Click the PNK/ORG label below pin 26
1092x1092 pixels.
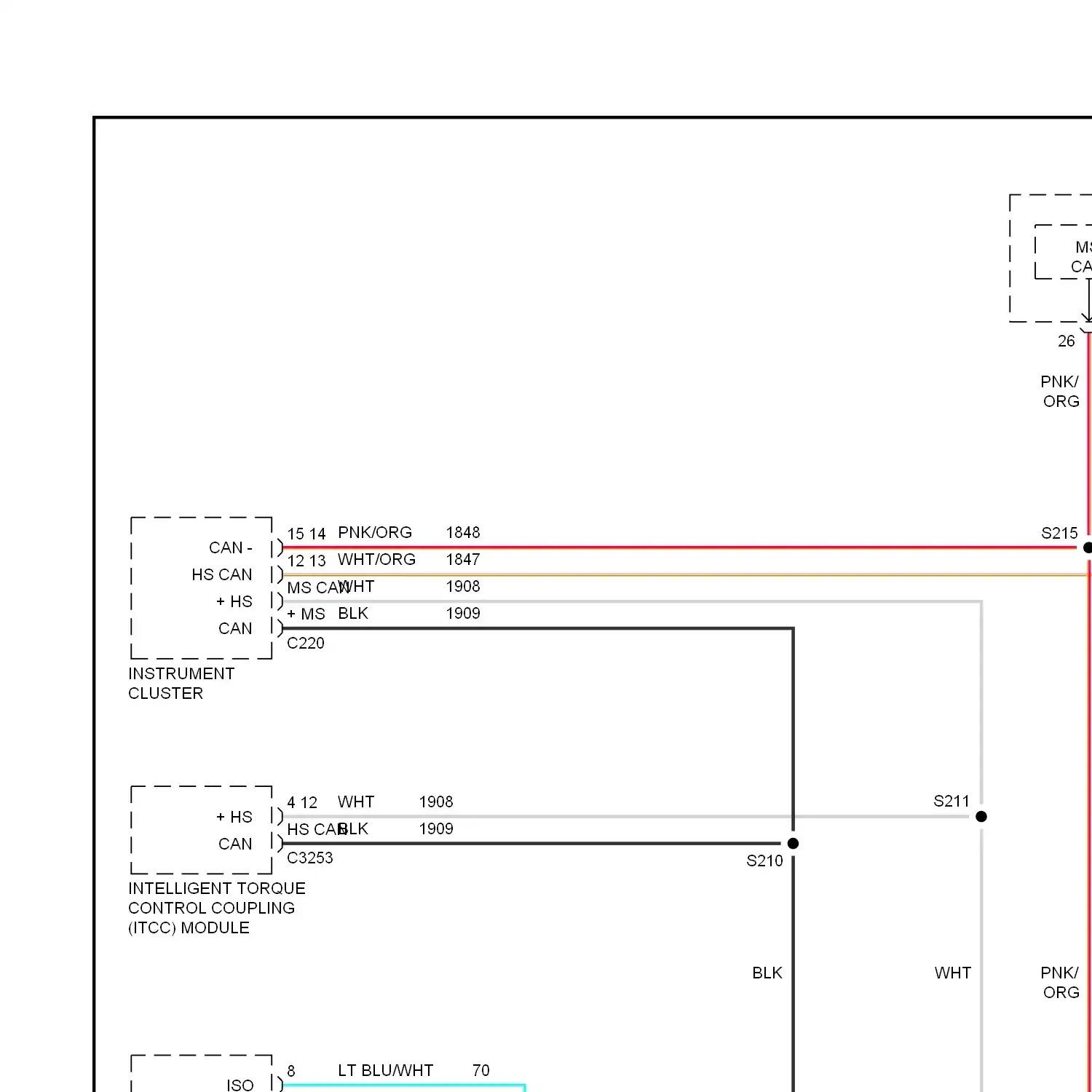coord(1060,392)
